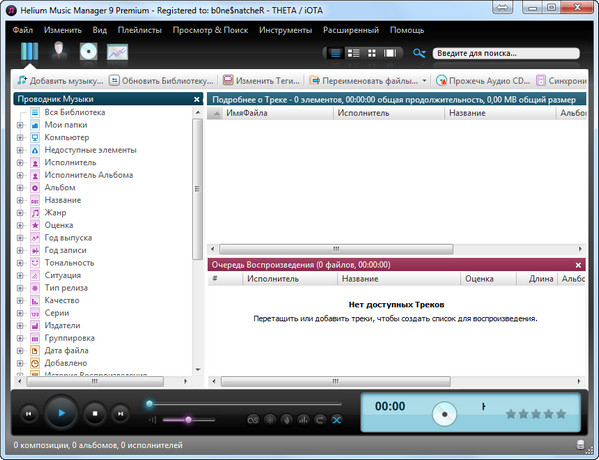The height and width of the screenshot is (460, 599).
Task: Expand the 'Жанр' tree node
Action: (x=20, y=213)
